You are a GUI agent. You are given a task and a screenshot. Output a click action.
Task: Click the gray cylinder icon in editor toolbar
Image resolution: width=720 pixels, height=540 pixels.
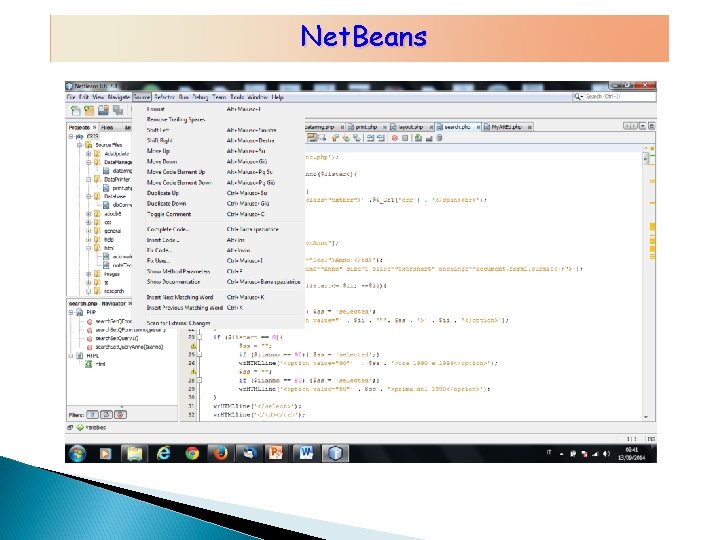439,138
